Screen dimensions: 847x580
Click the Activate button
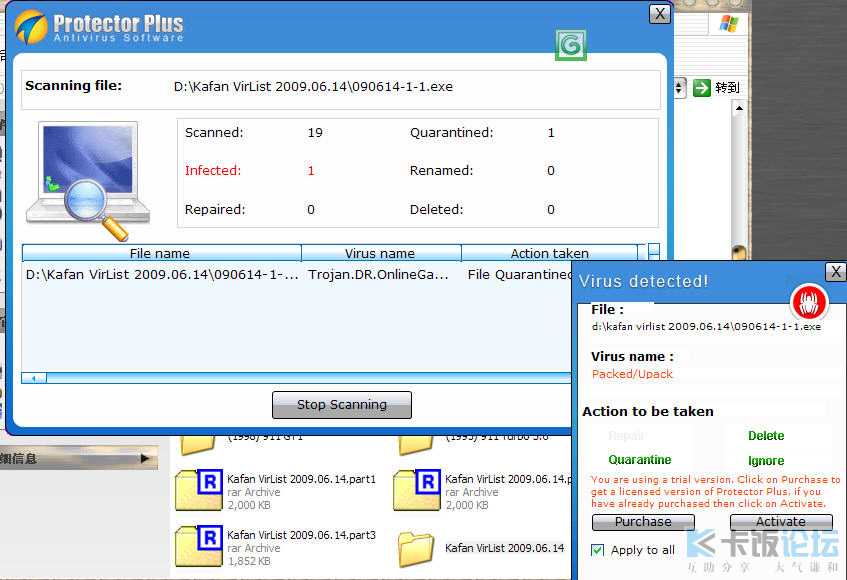pyautogui.click(x=781, y=522)
